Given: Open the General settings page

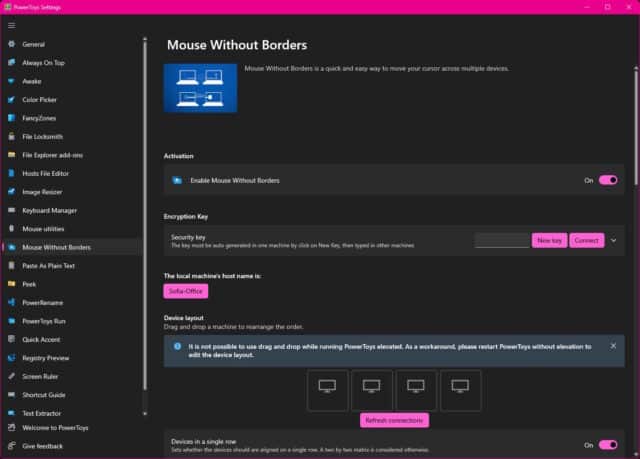Looking at the screenshot, I should click(x=71, y=44).
